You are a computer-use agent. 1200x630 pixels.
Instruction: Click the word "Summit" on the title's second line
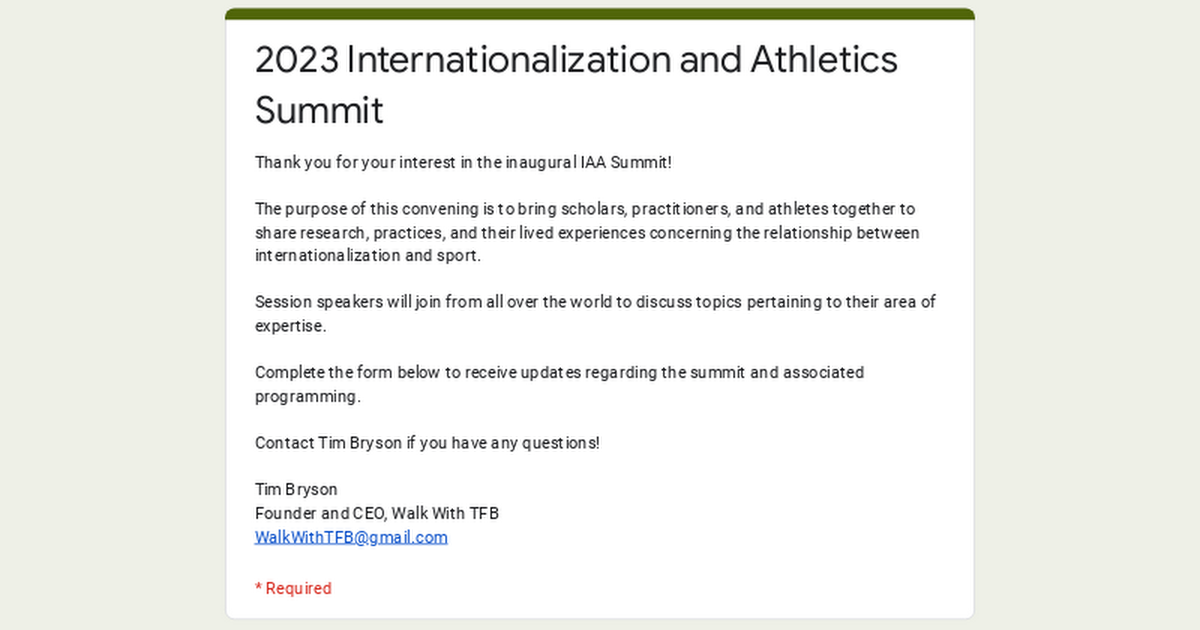tap(319, 110)
